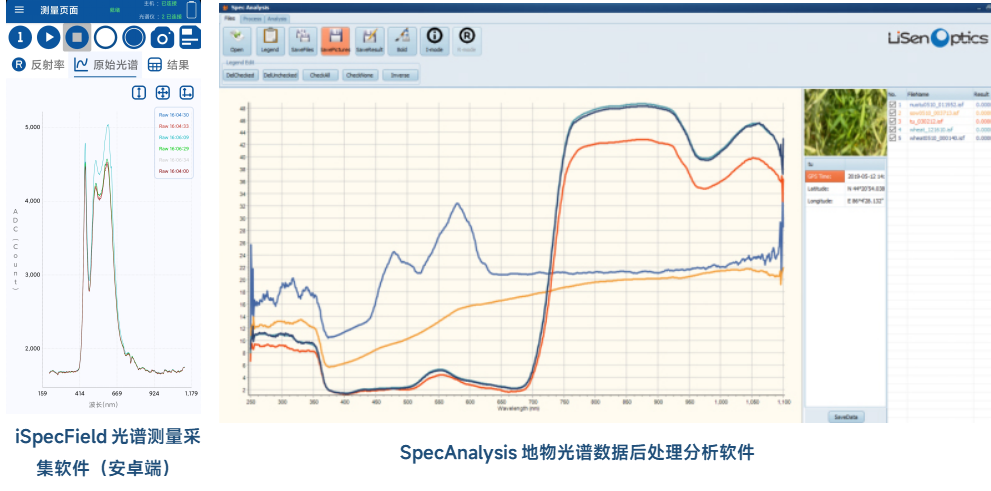Select the Longitude row
Viewport: 991px width, 491px height.
coord(845,201)
